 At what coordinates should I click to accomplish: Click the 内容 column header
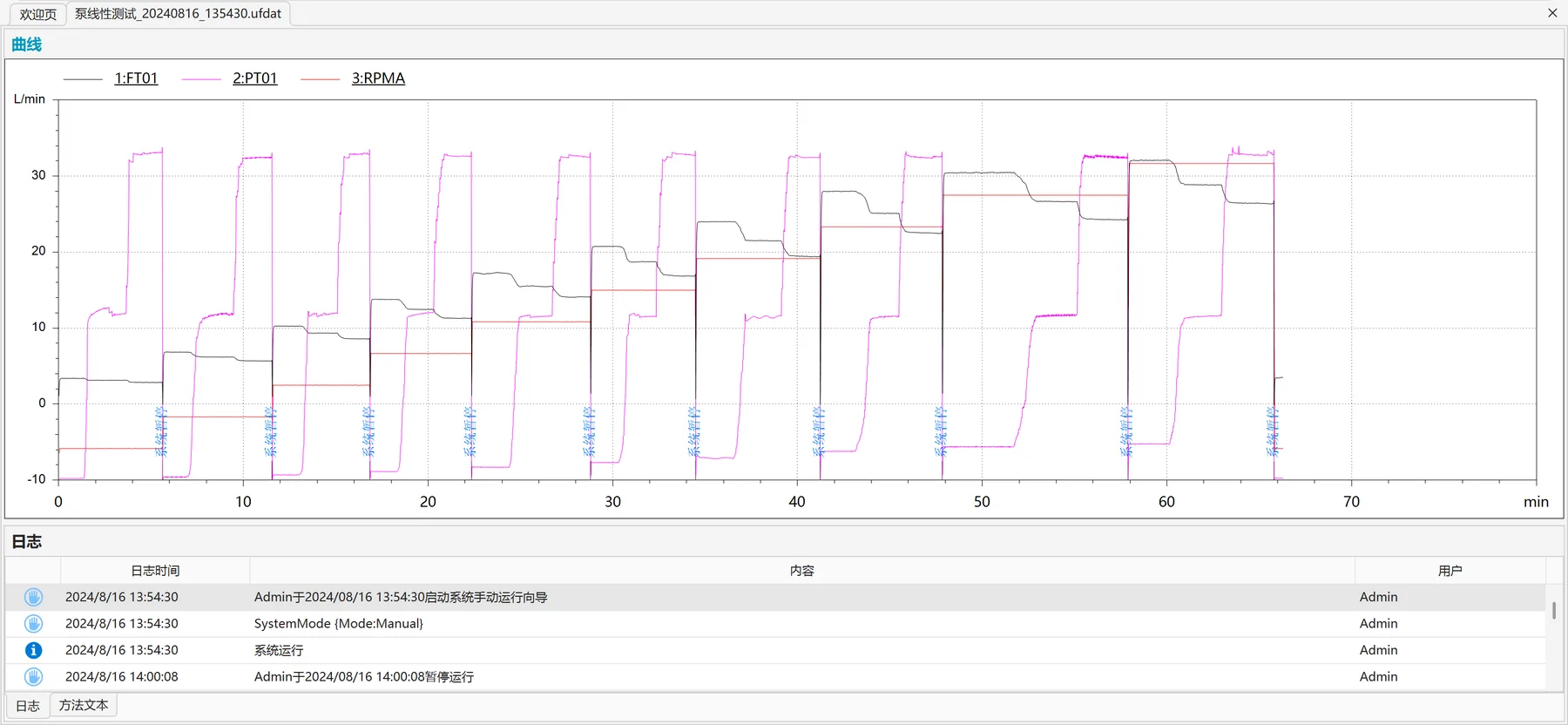point(802,571)
